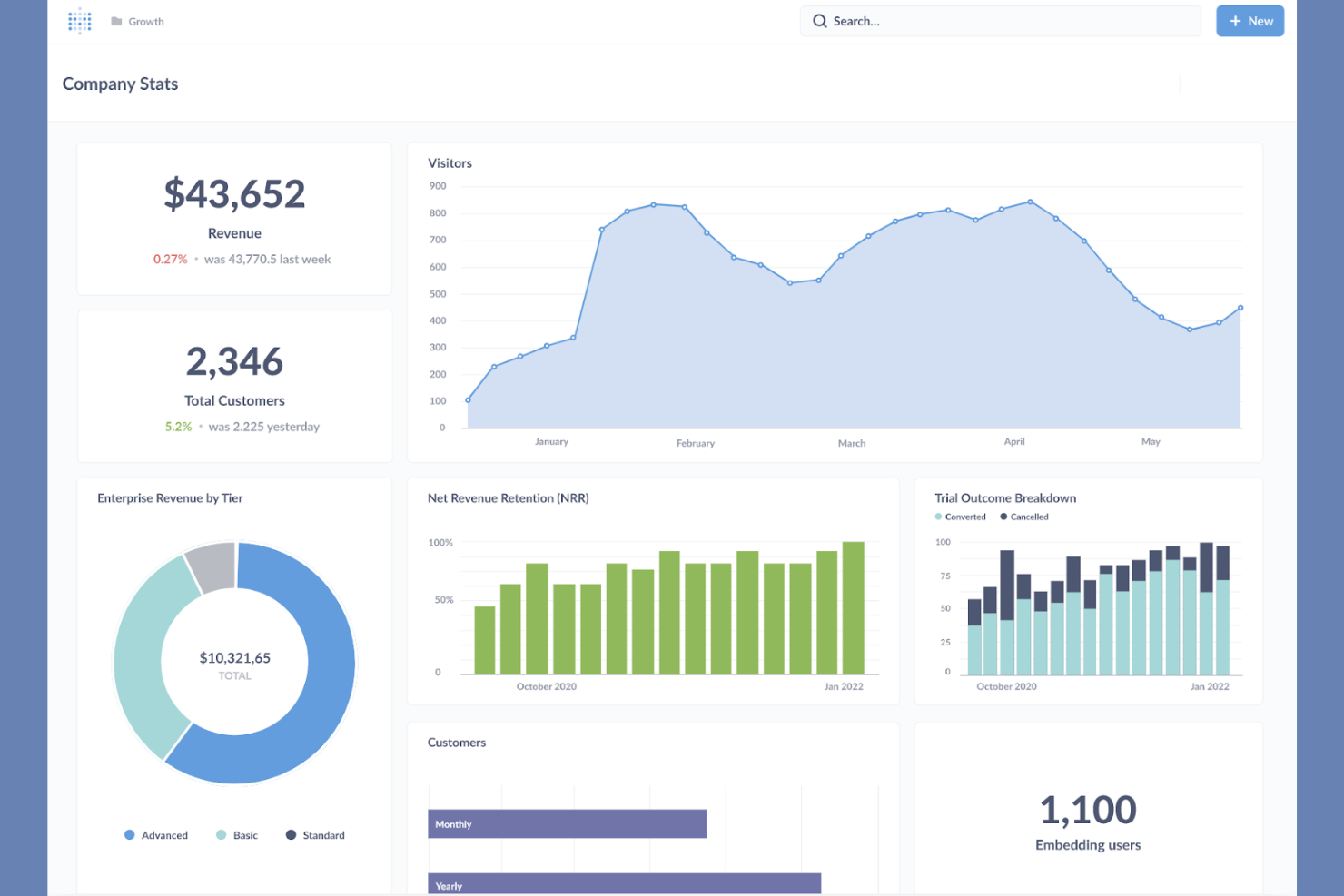Click the plus icon inside the New button
1344x896 pixels.
[x=1235, y=20]
